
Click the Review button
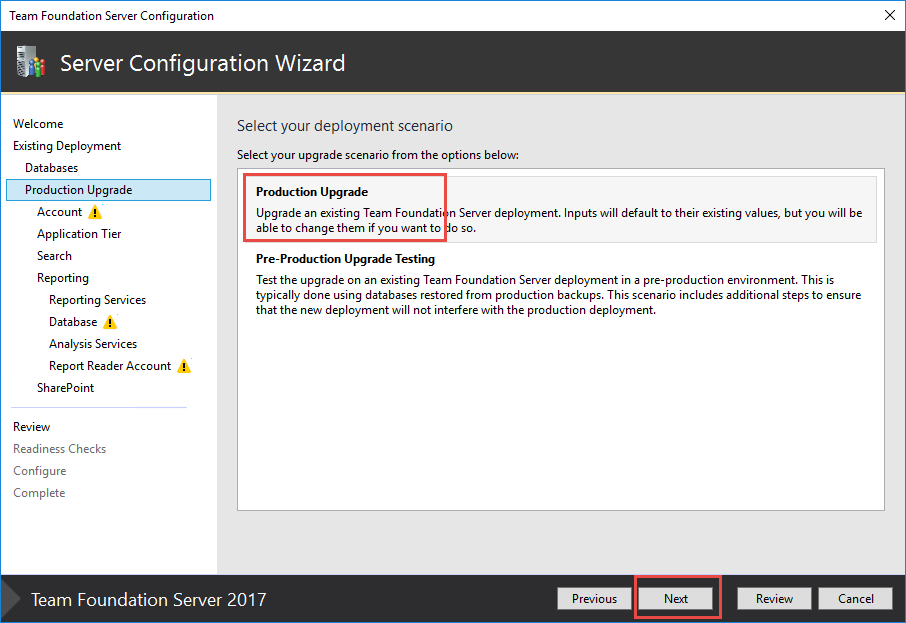click(x=774, y=599)
